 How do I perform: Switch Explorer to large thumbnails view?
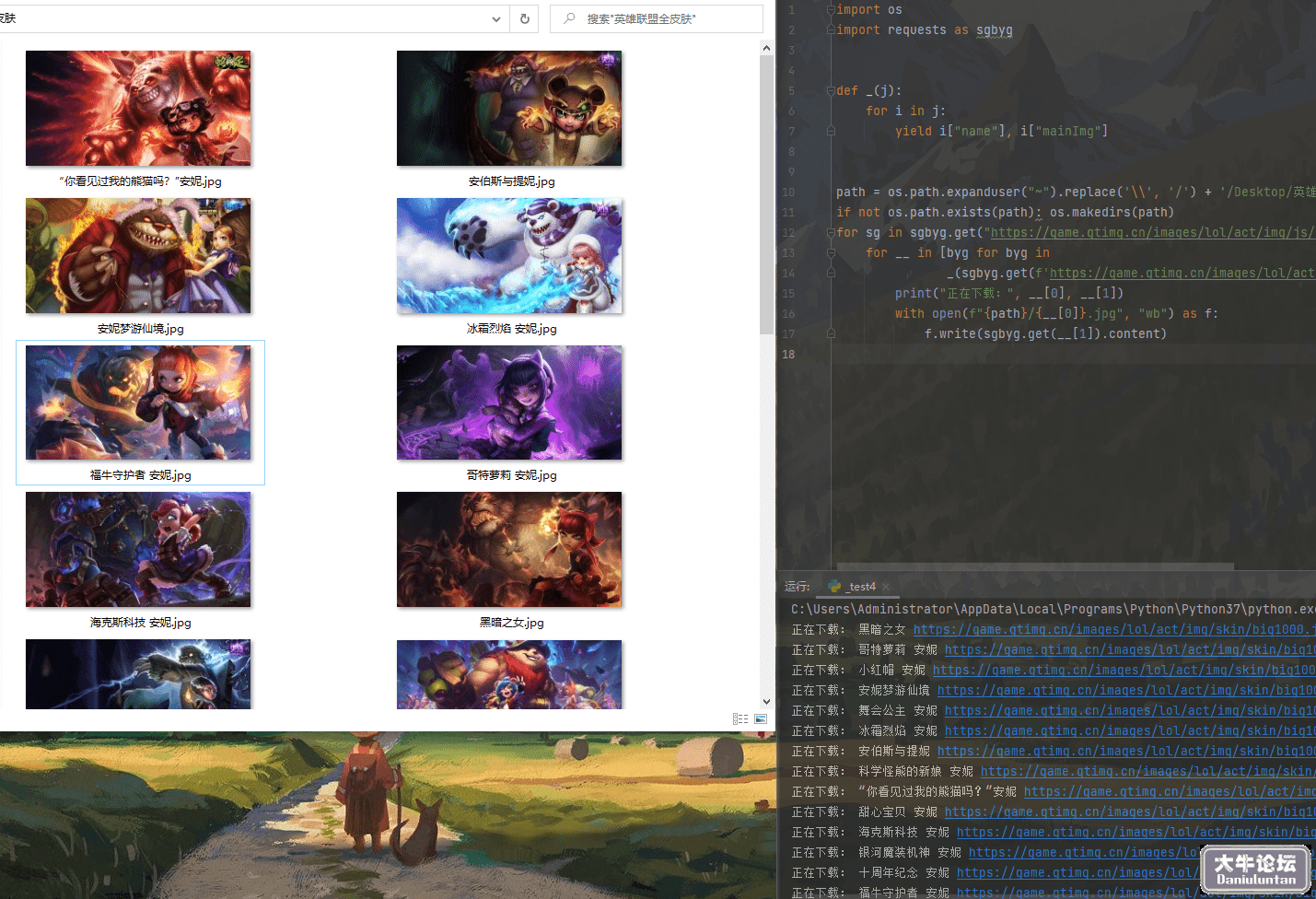pos(761,718)
